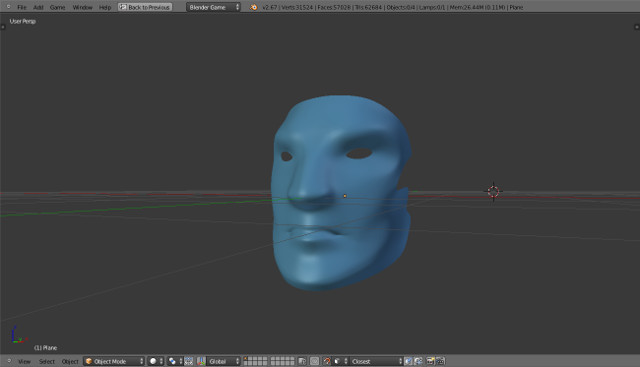Click the info editor type icon top-left
Image resolution: width=640 pixels, height=367 pixels.
(x=8, y=7)
